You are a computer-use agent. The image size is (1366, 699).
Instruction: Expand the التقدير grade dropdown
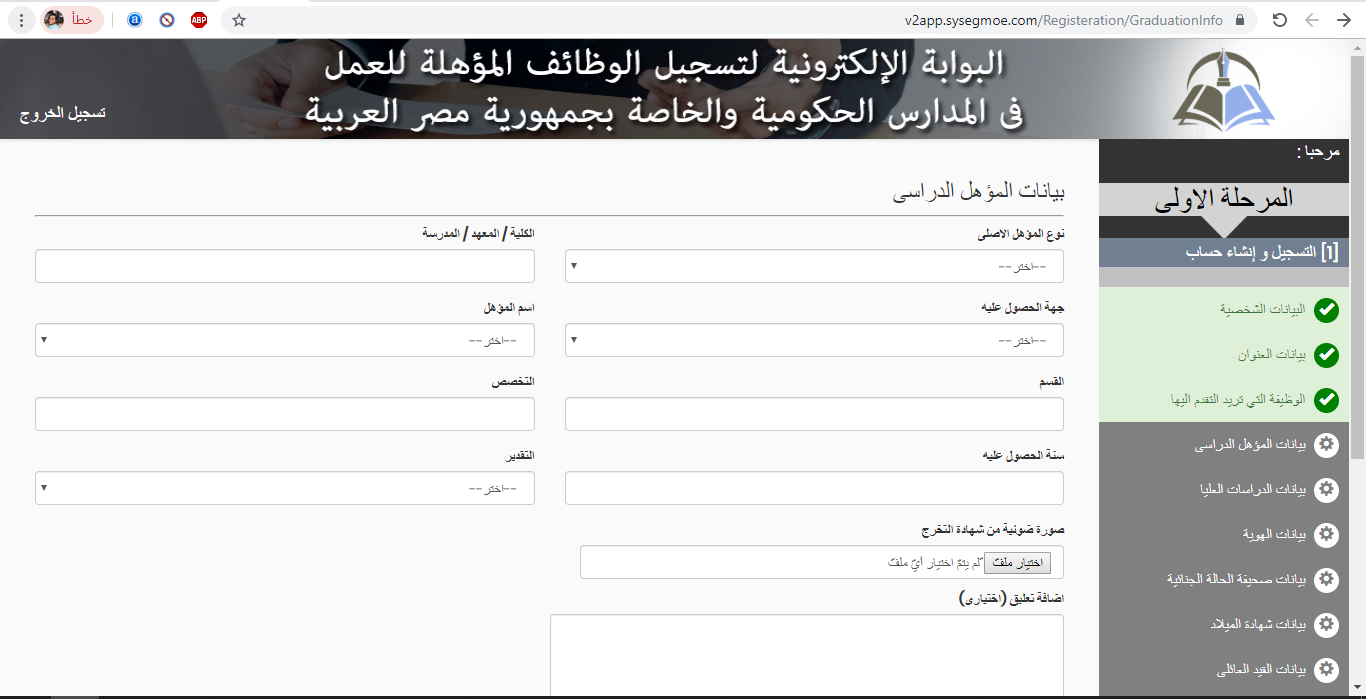(285, 489)
